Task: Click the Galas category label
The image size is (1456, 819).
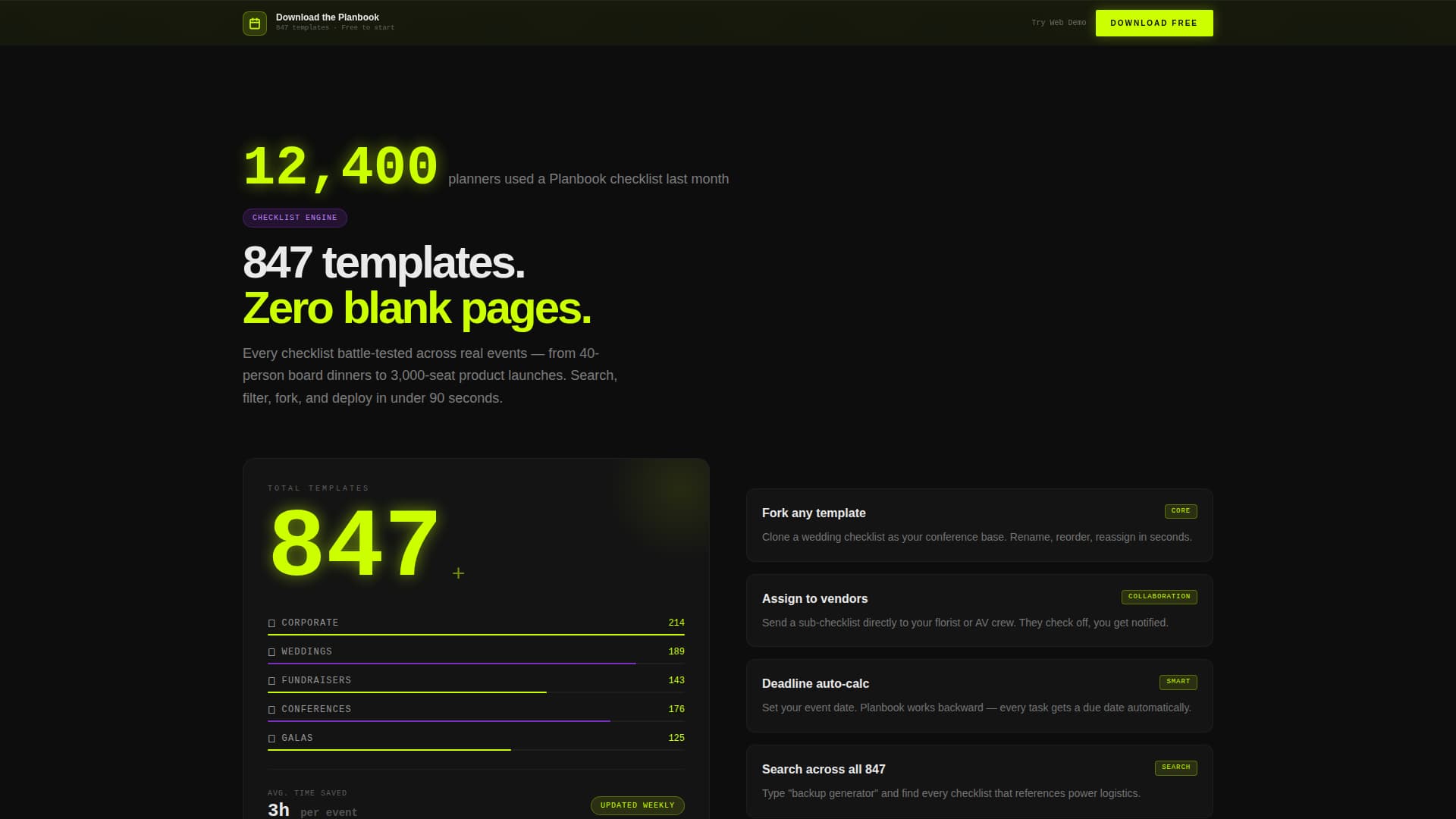Action: [x=297, y=738]
